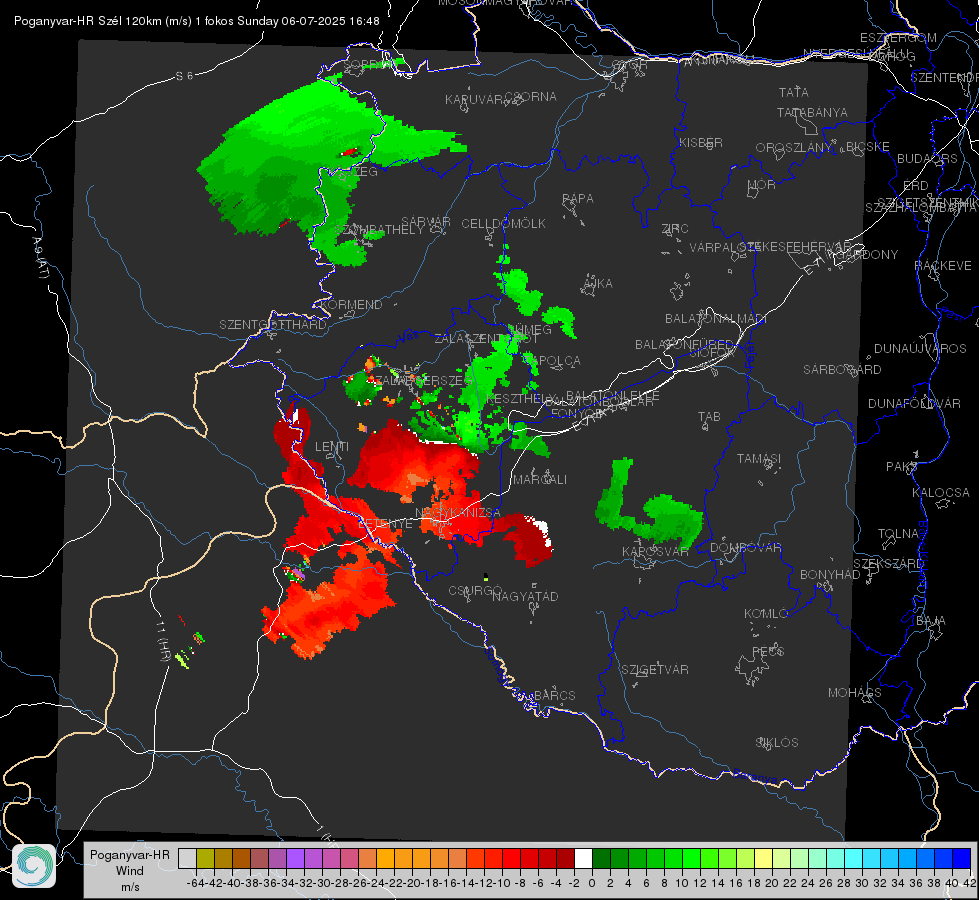Image resolution: width=979 pixels, height=900 pixels.
Task: Click the BARCS city label
Action: coord(555,695)
